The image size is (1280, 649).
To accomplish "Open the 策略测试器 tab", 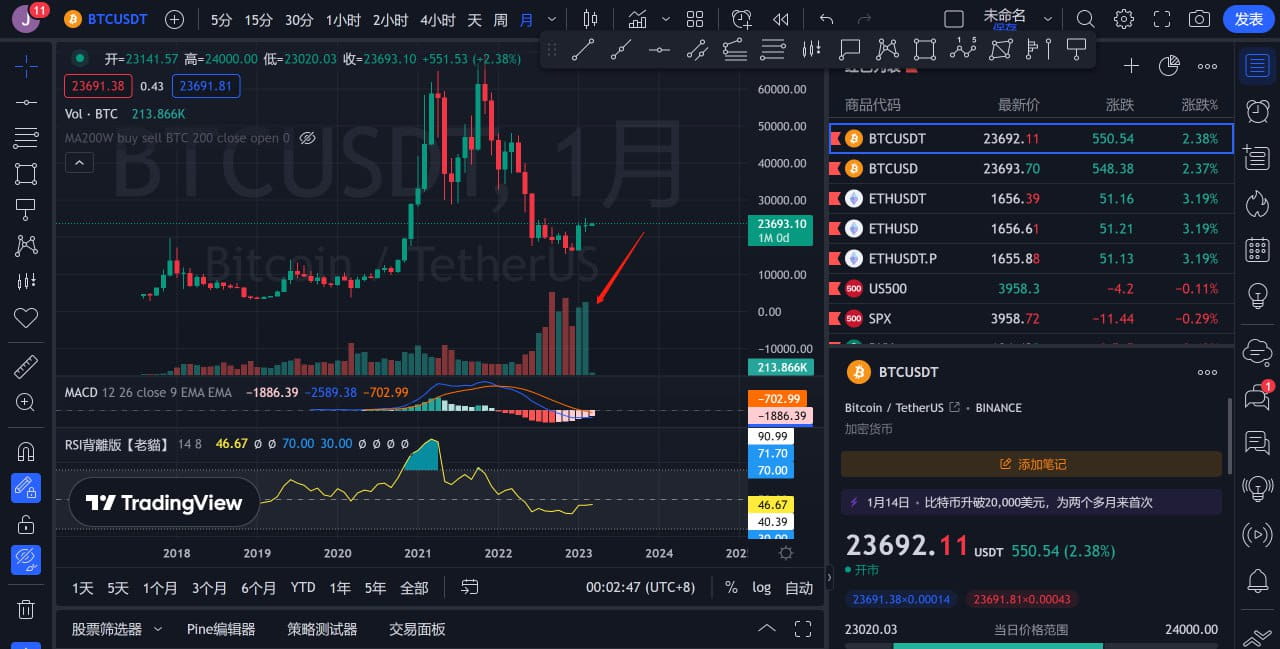I will pyautogui.click(x=322, y=629).
